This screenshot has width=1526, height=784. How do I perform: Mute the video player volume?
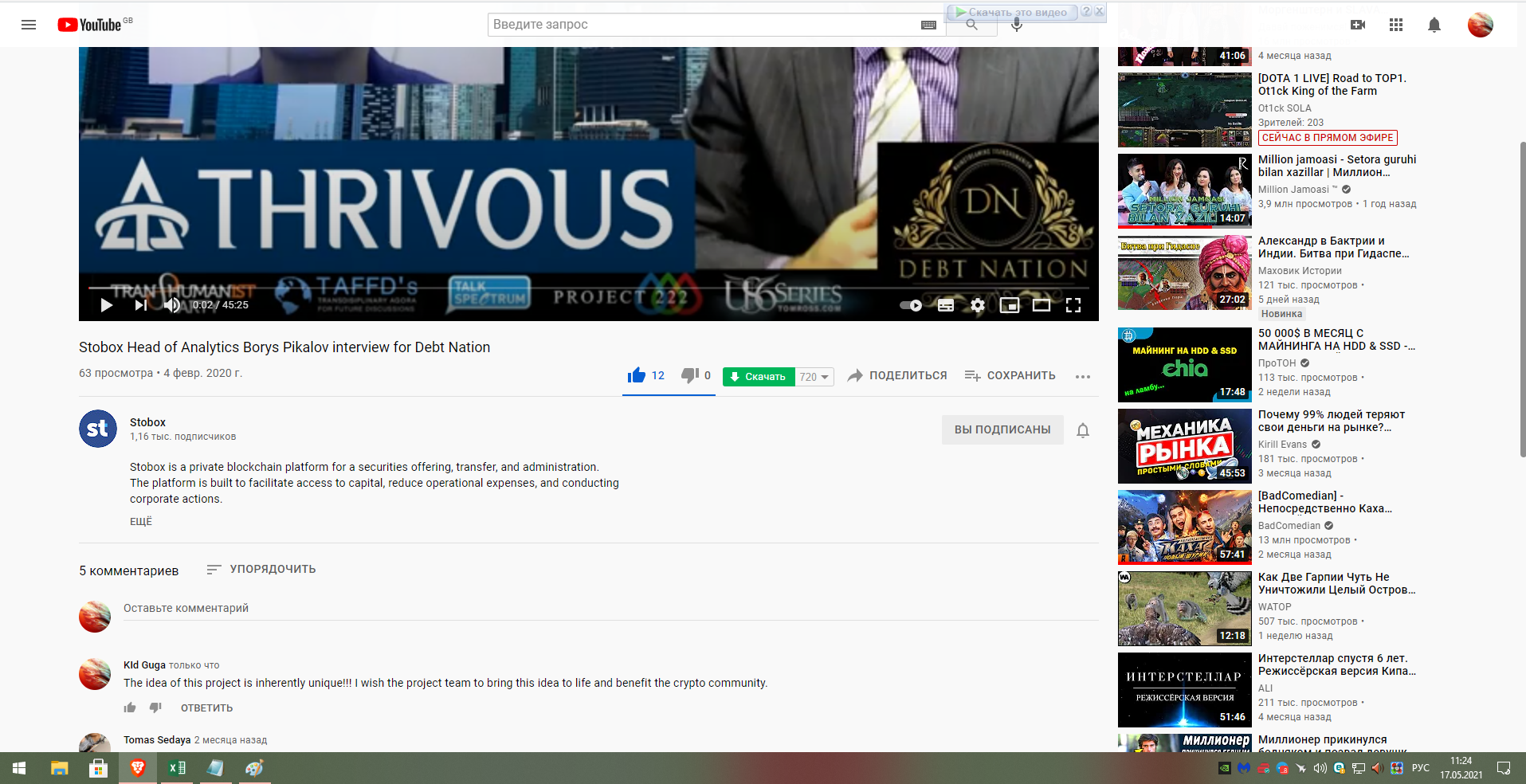172,305
